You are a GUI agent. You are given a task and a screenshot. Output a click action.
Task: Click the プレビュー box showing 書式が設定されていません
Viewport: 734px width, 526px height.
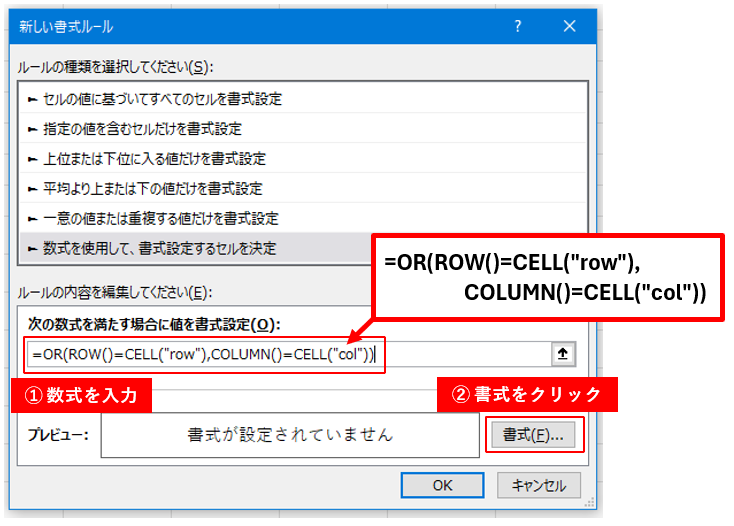tap(290, 435)
